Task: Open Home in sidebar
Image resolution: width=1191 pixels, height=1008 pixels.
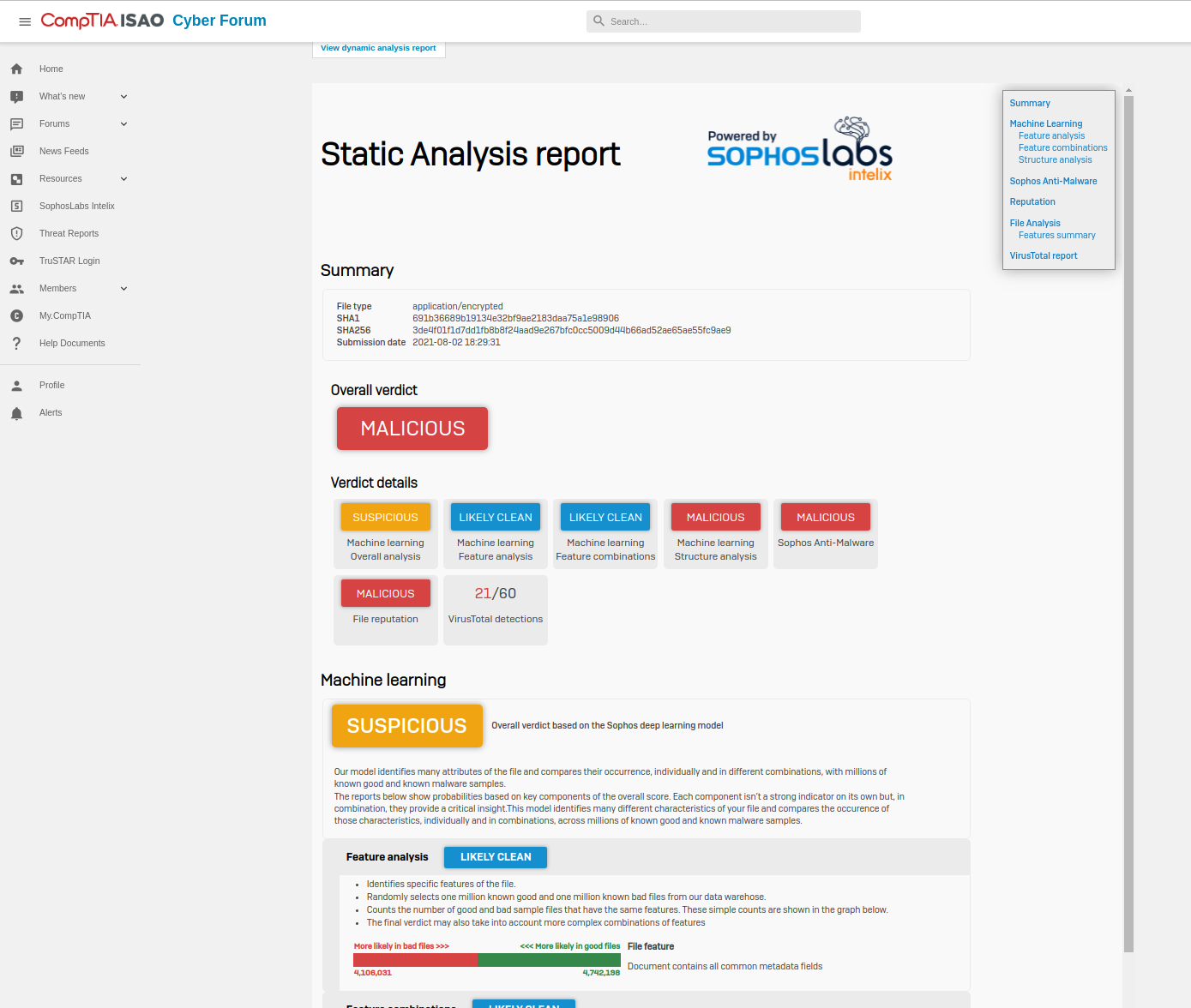Action: (51, 69)
